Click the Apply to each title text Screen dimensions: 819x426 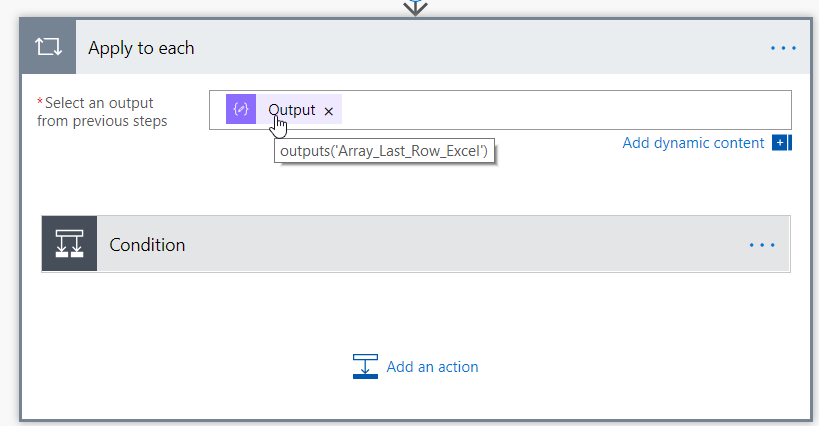coord(141,48)
